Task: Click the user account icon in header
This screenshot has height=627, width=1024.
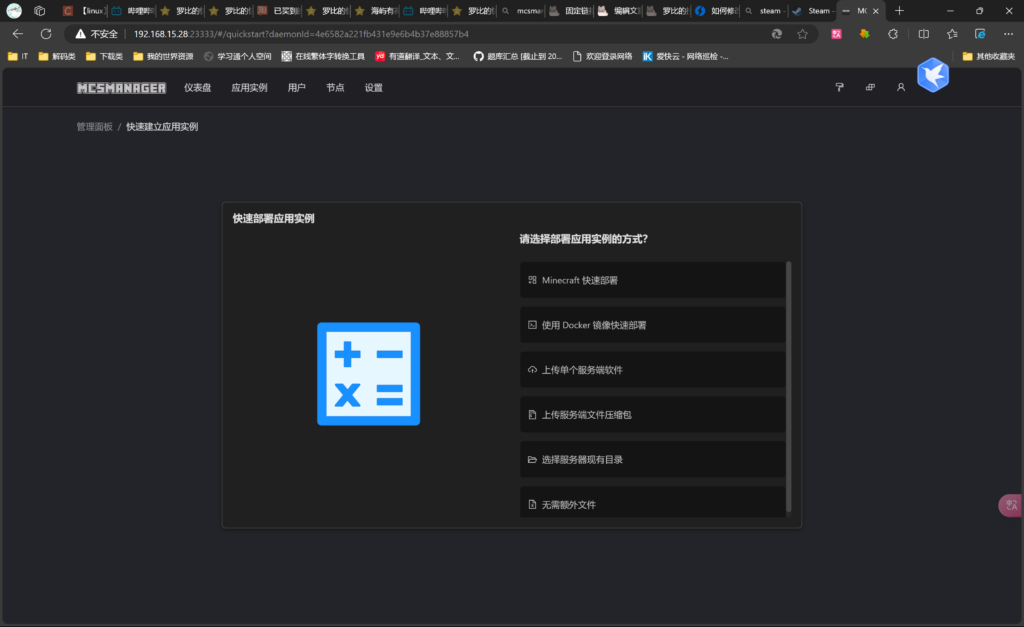Action: tap(900, 88)
